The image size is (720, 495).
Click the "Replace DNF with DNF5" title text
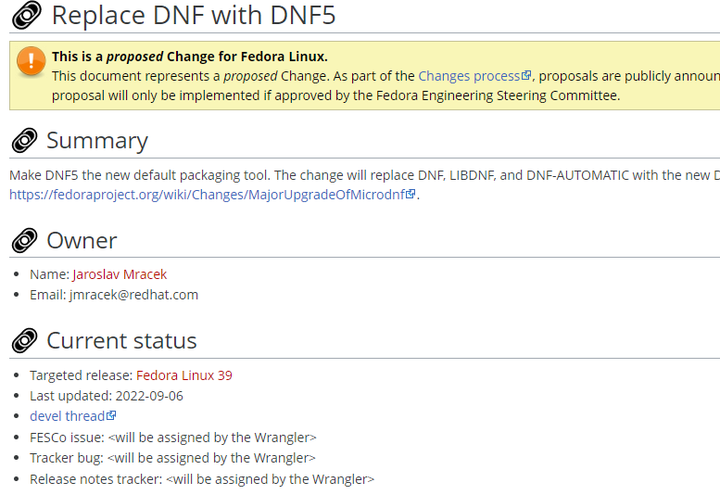194,15
